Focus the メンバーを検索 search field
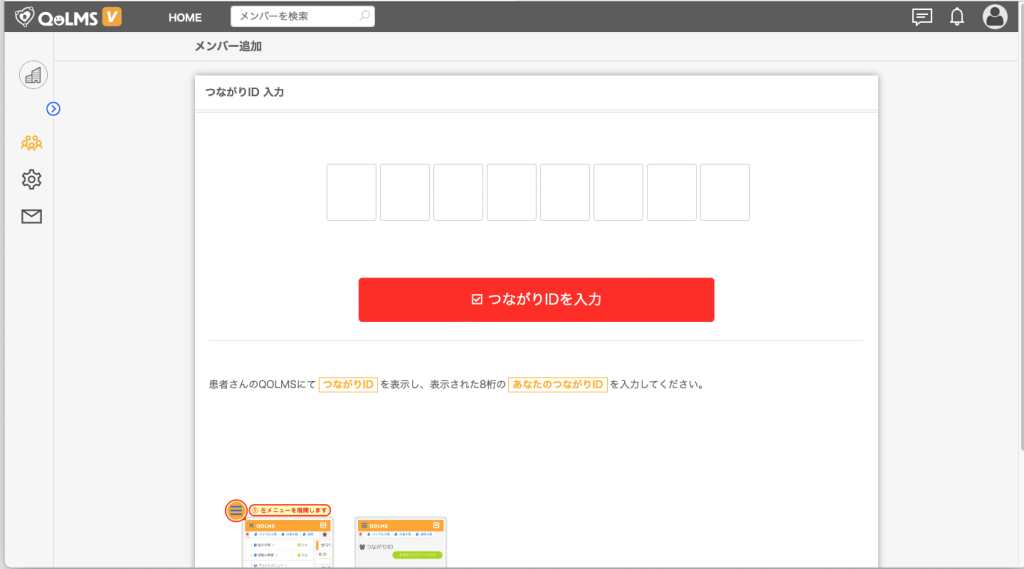 [294, 17]
